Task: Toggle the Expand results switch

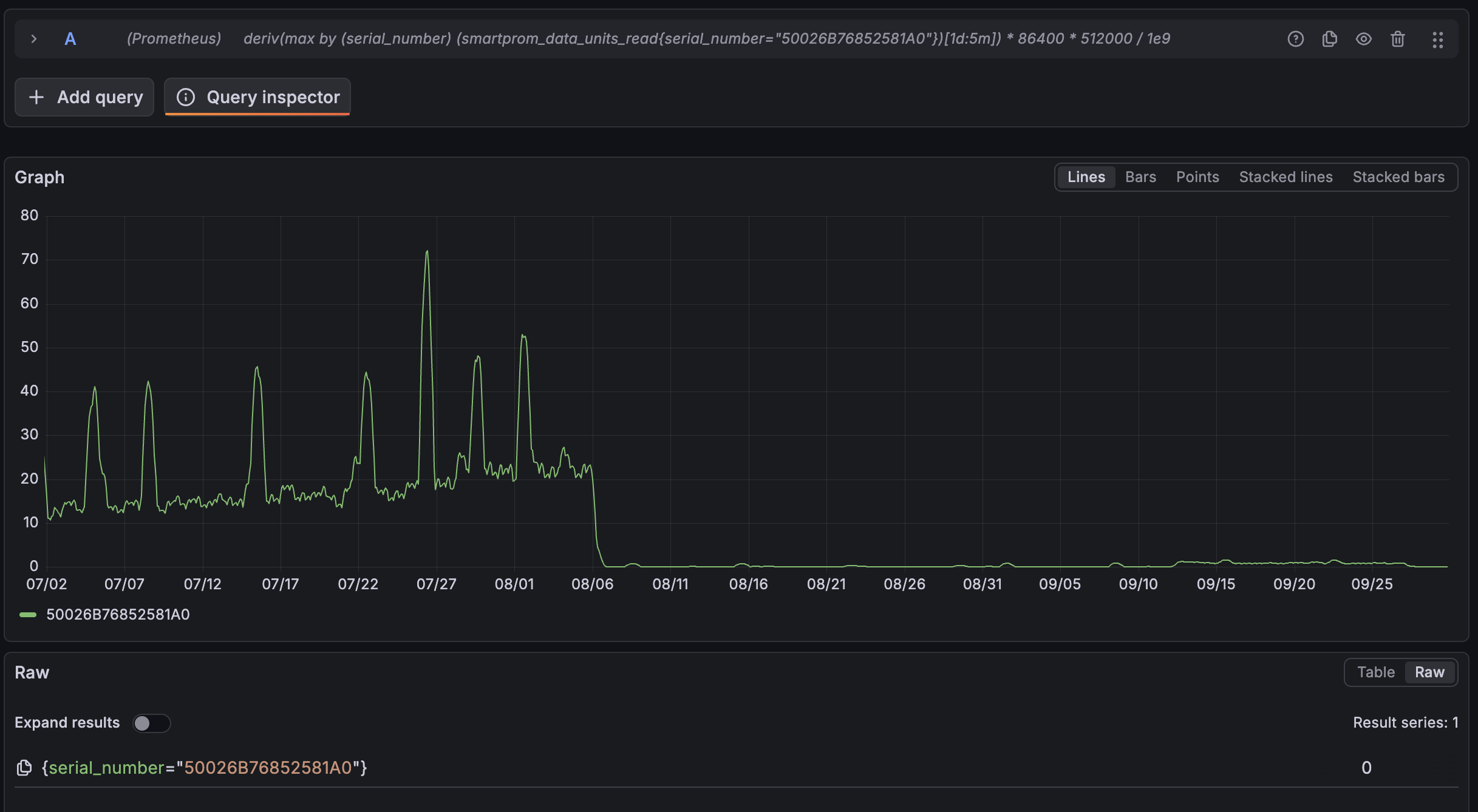Action: [152, 723]
